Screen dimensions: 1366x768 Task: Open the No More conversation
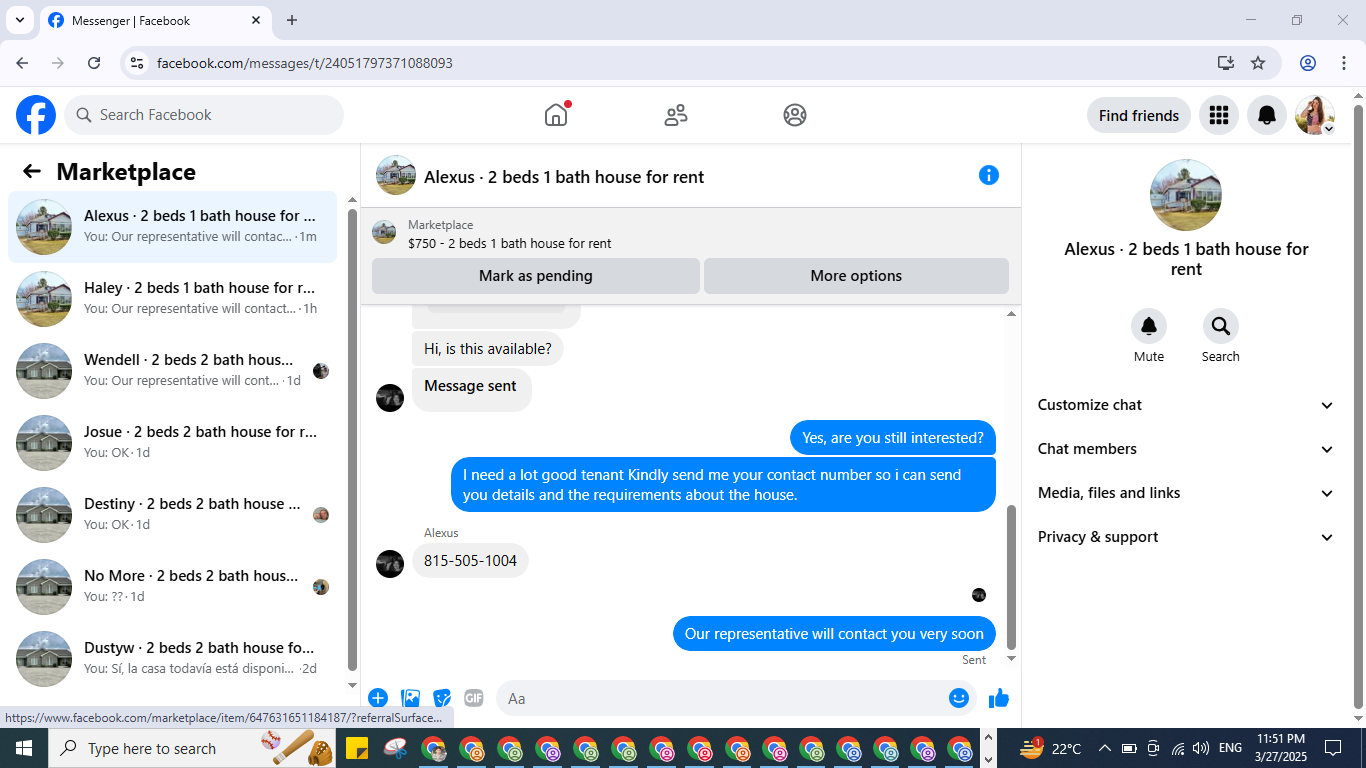coord(172,587)
